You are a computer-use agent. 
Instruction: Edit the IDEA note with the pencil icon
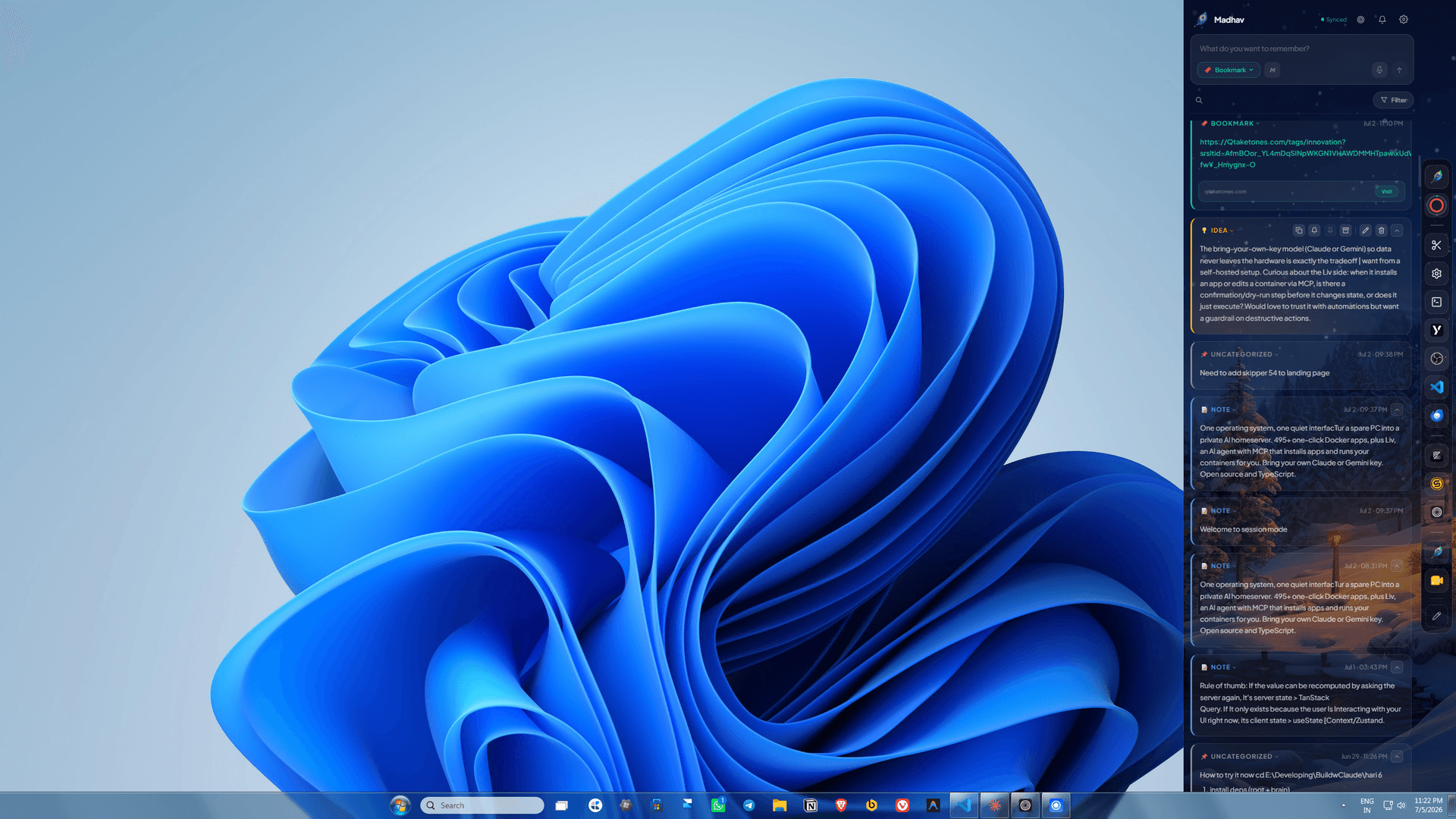coord(1365,231)
